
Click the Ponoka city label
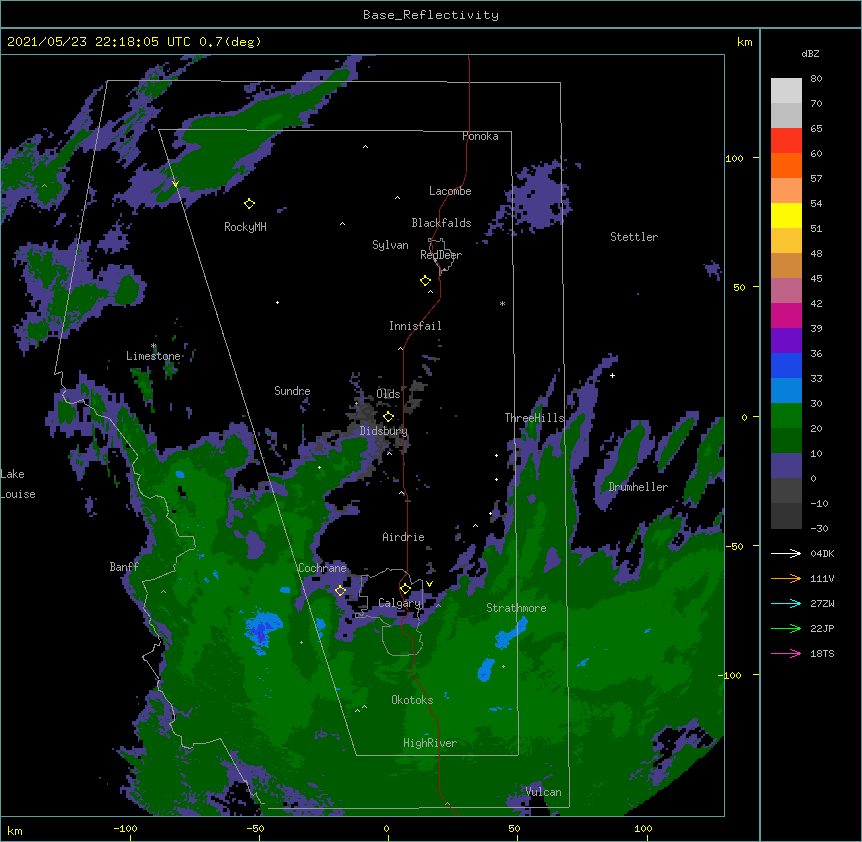480,136
